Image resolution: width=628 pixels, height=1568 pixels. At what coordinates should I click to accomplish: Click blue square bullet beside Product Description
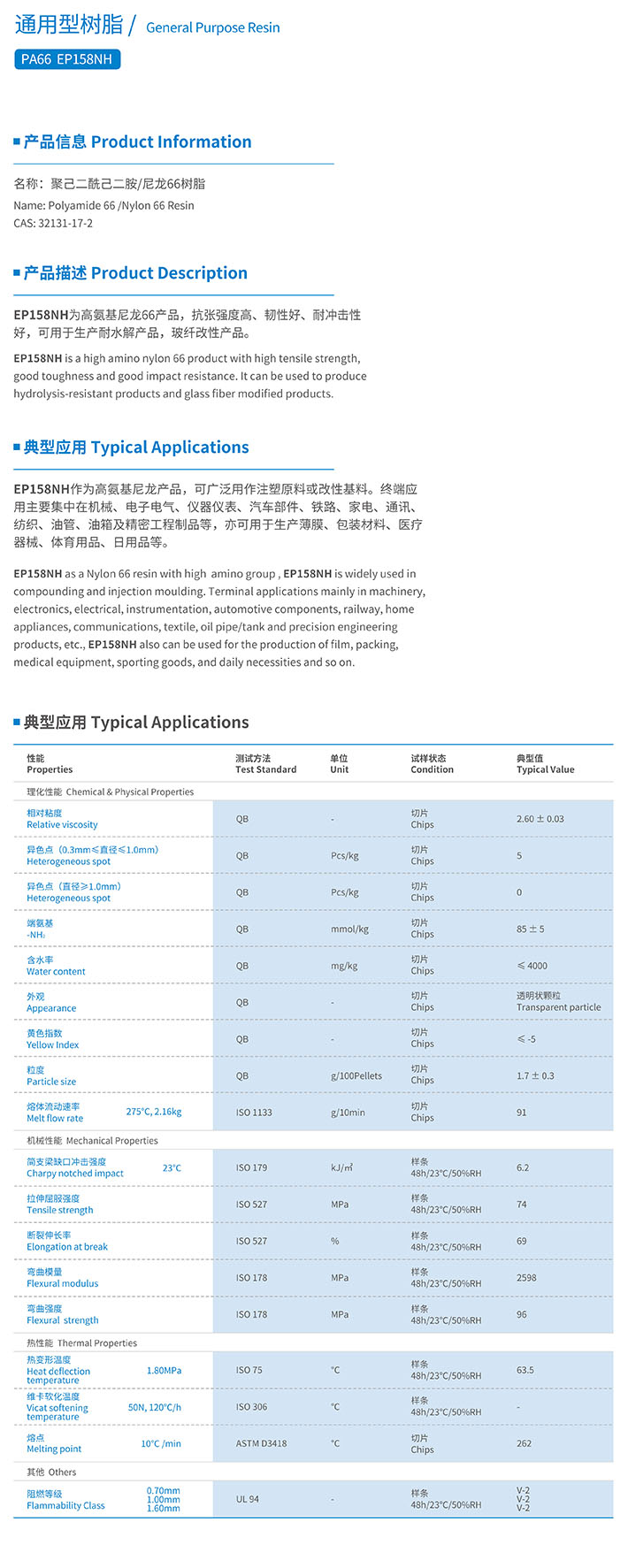pos(17,272)
